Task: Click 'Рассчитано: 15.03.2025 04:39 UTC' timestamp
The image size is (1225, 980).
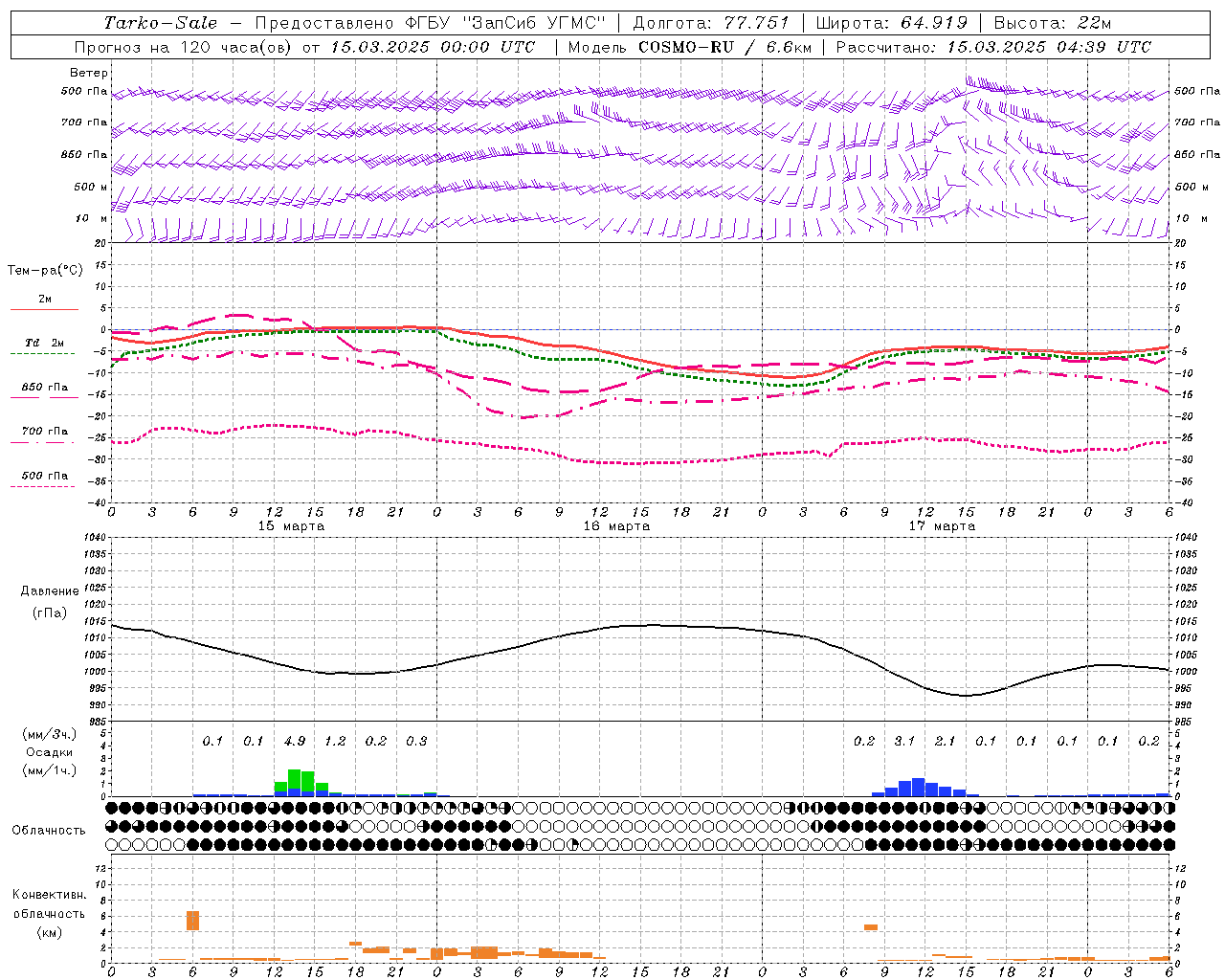Action: pos(993,47)
